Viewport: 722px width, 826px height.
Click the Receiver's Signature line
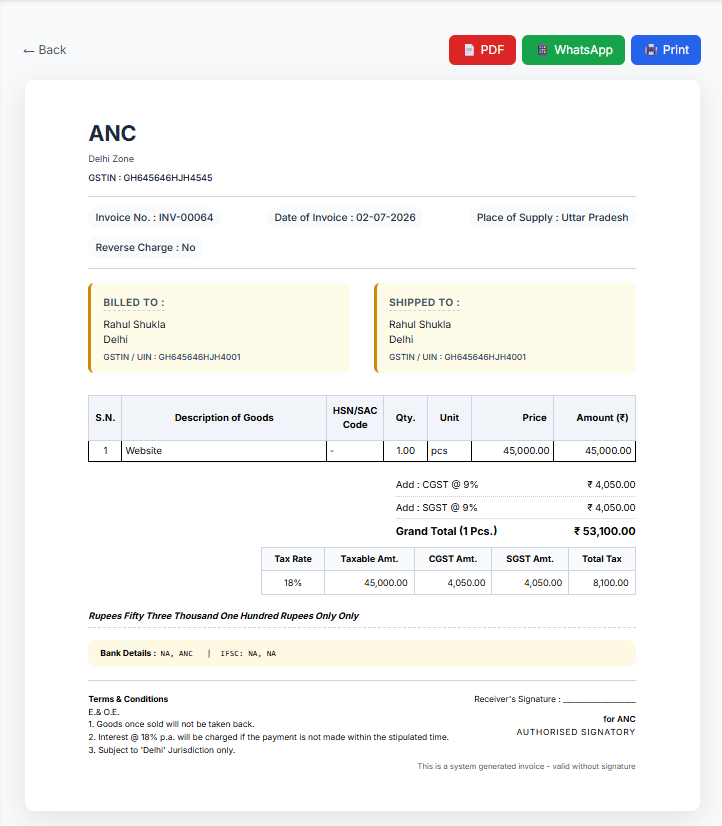[555, 699]
